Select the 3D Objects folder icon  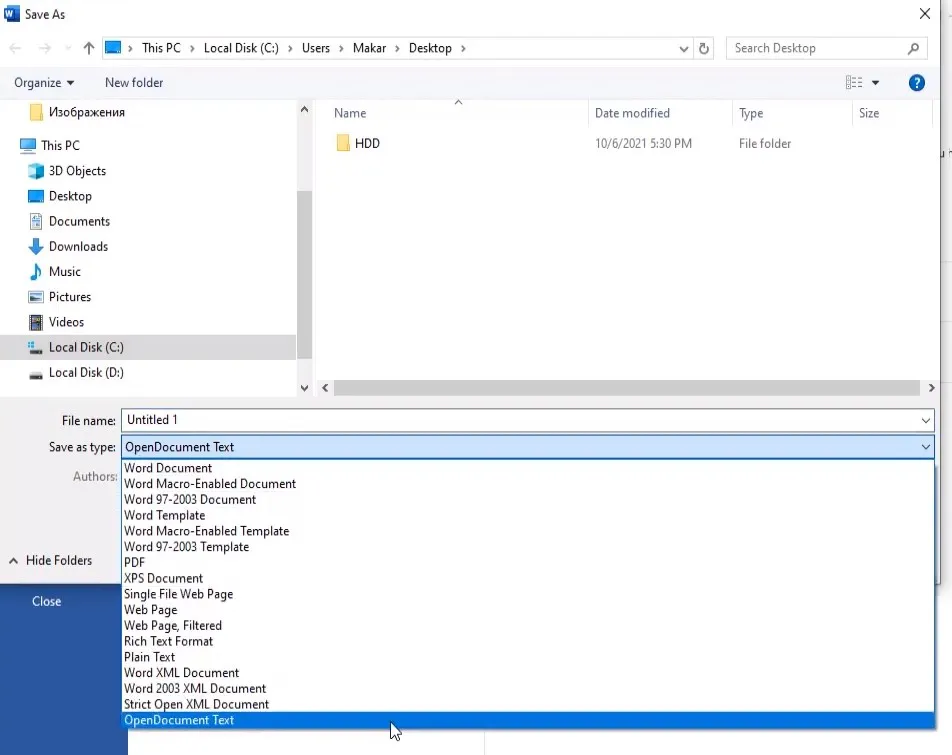tap(36, 171)
